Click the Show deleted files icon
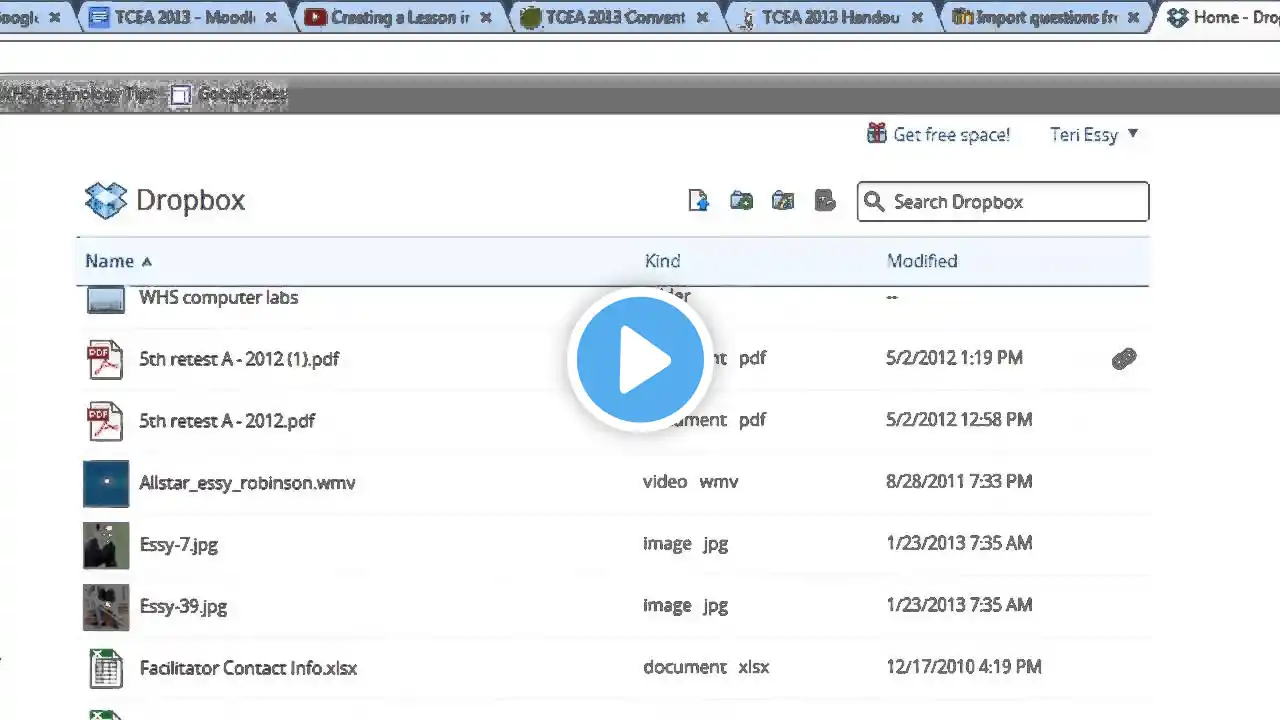 (825, 201)
